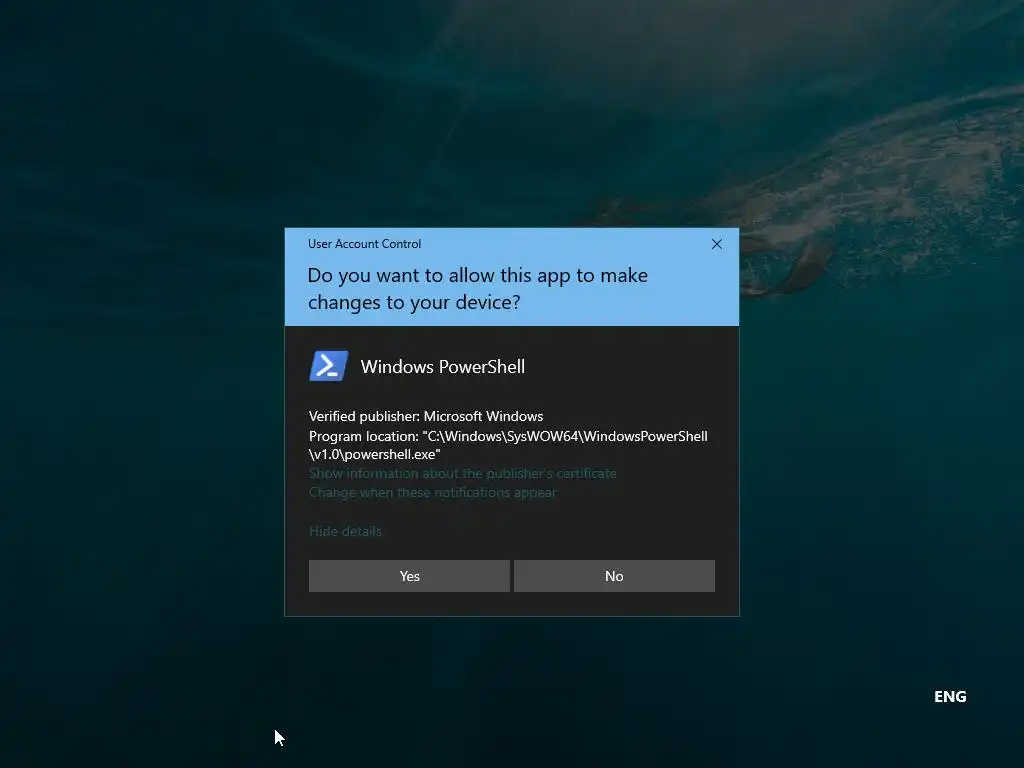Image resolution: width=1024 pixels, height=768 pixels.
Task: Close the User Account Control dialog
Action: (x=716, y=244)
